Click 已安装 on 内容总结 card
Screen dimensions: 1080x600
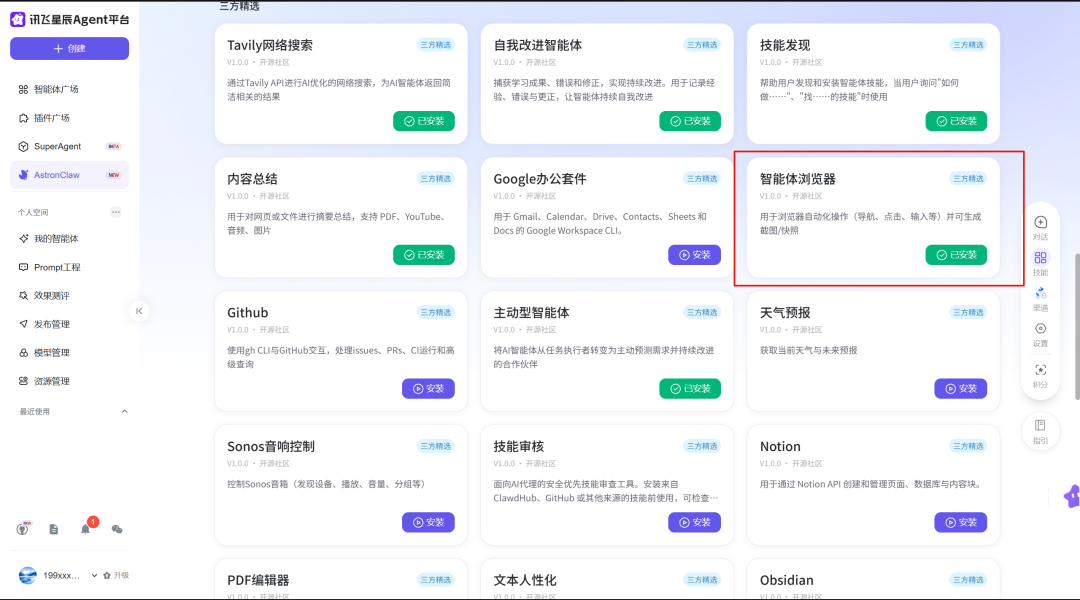click(x=424, y=255)
